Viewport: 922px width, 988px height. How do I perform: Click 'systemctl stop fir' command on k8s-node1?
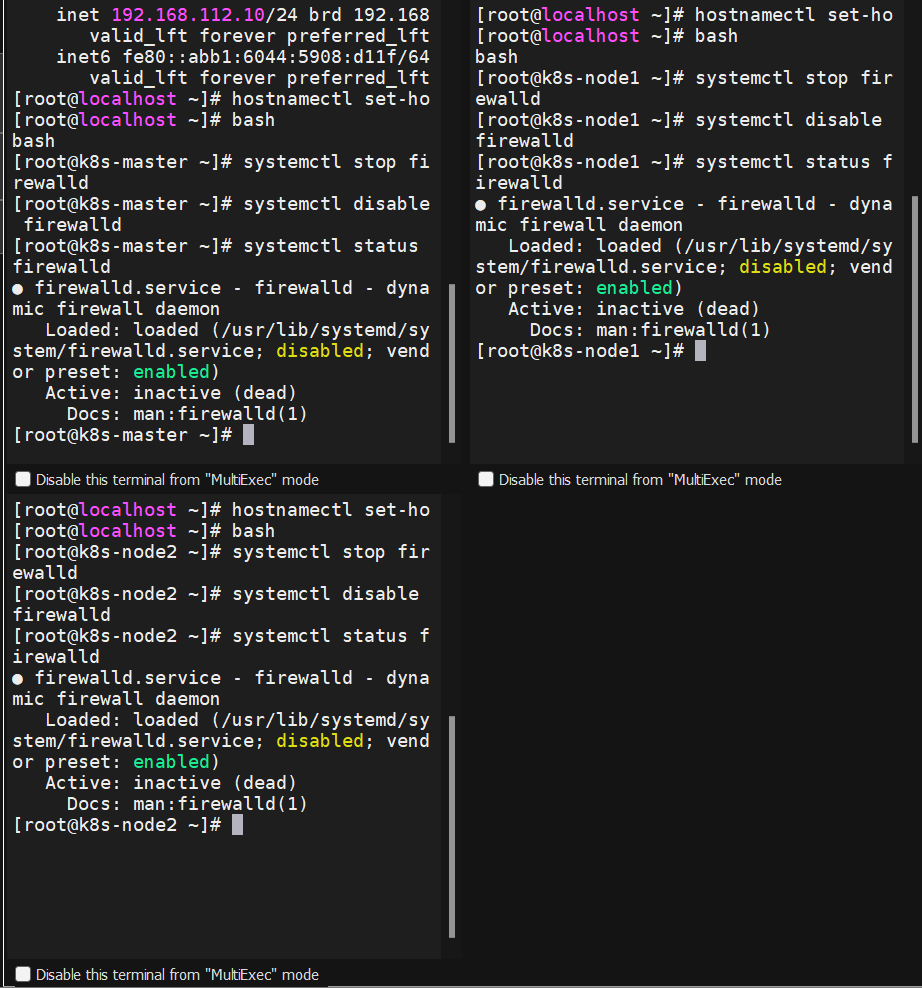click(794, 78)
